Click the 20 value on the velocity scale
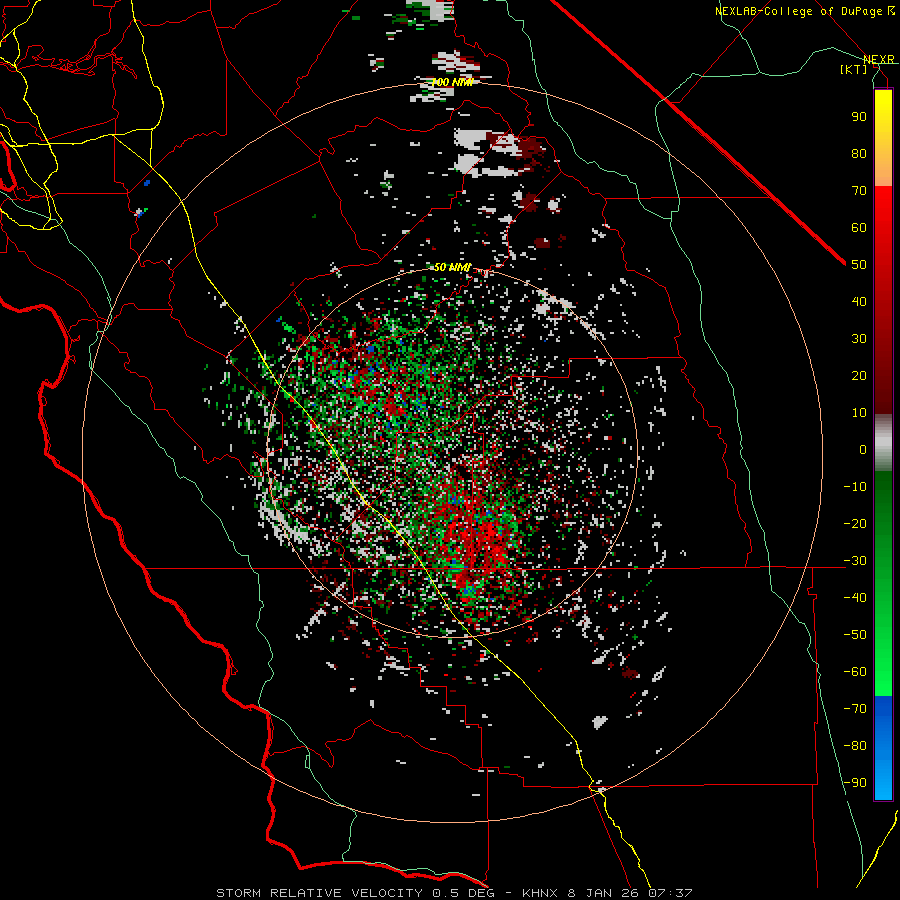Image resolution: width=900 pixels, height=900 pixels. click(859, 375)
